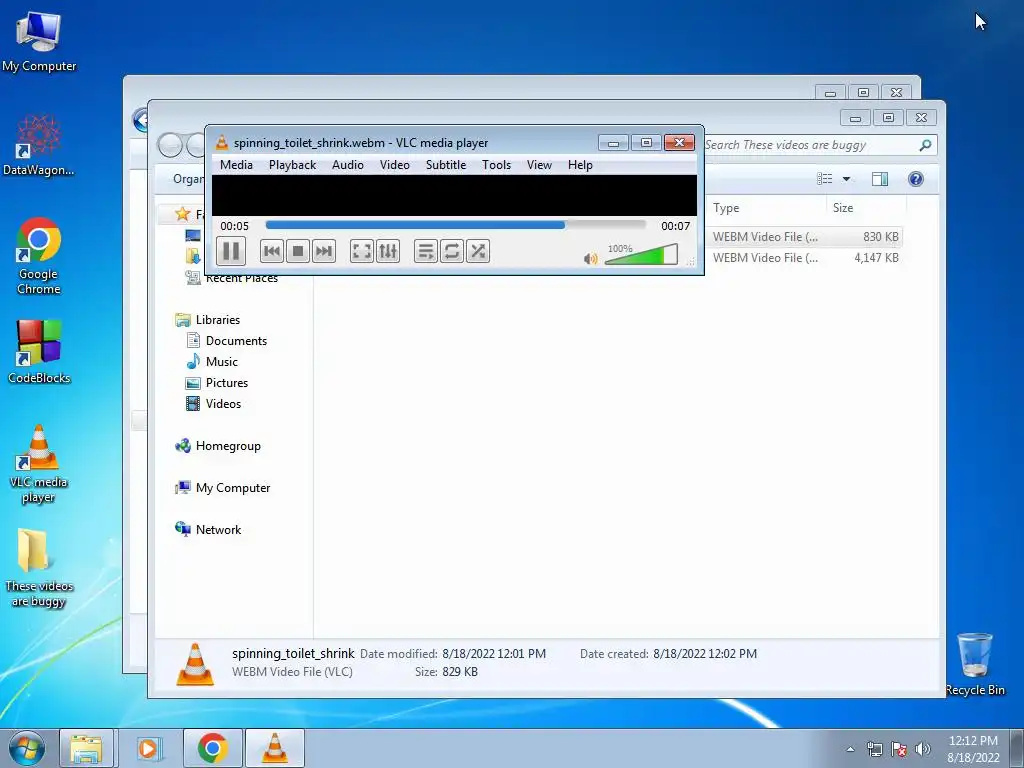Click the Explorer search magnifier icon

(x=925, y=145)
